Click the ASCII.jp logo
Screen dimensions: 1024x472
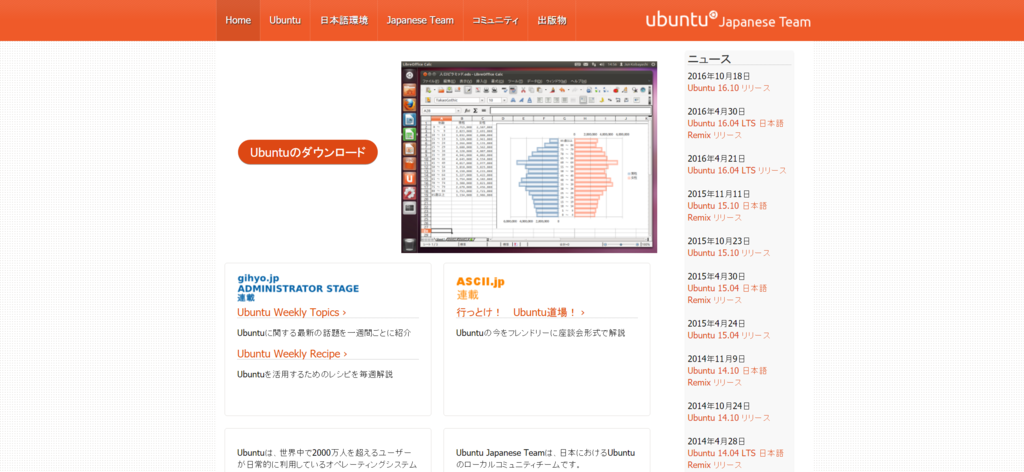481,282
